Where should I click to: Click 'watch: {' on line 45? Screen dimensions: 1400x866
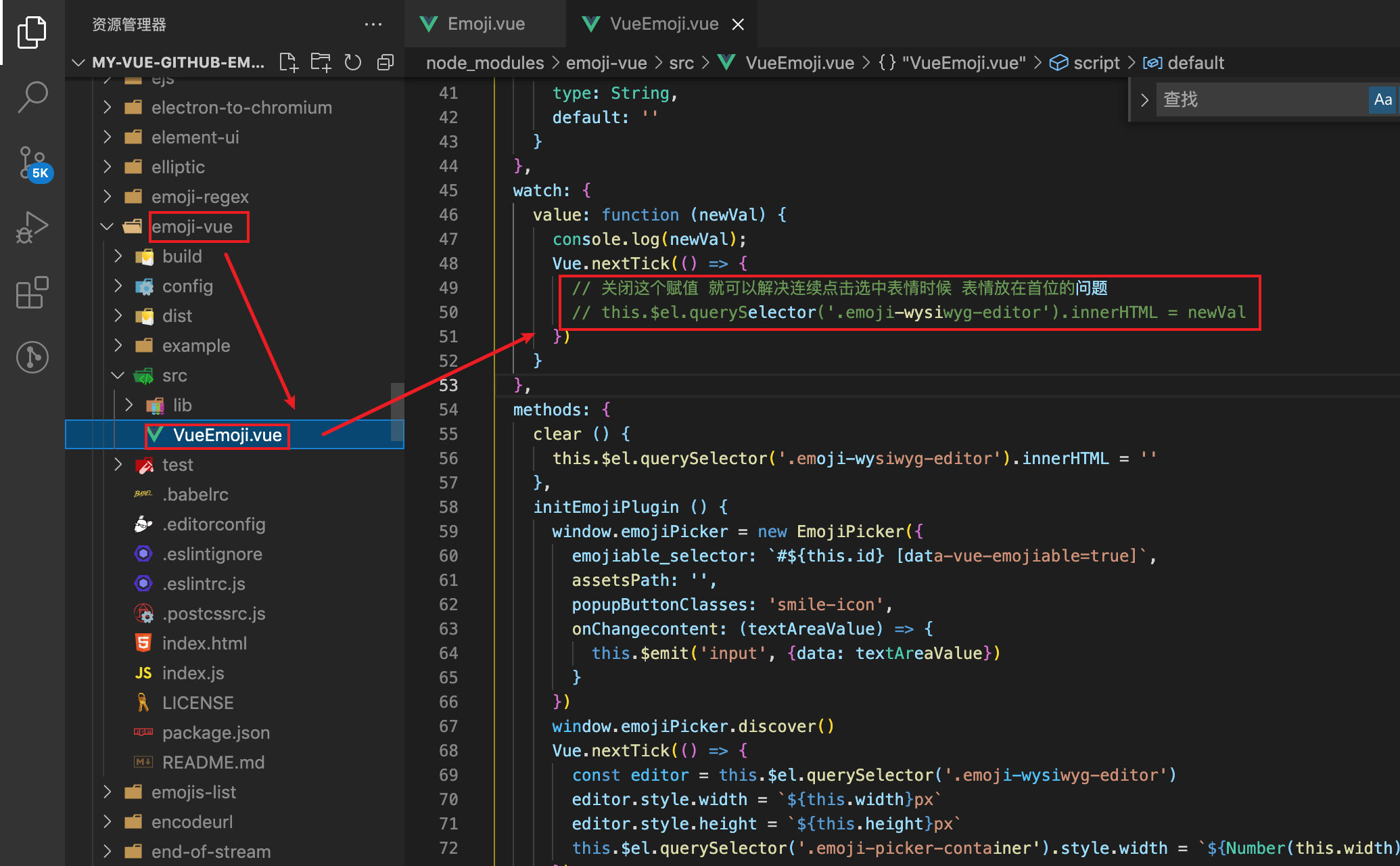[552, 191]
